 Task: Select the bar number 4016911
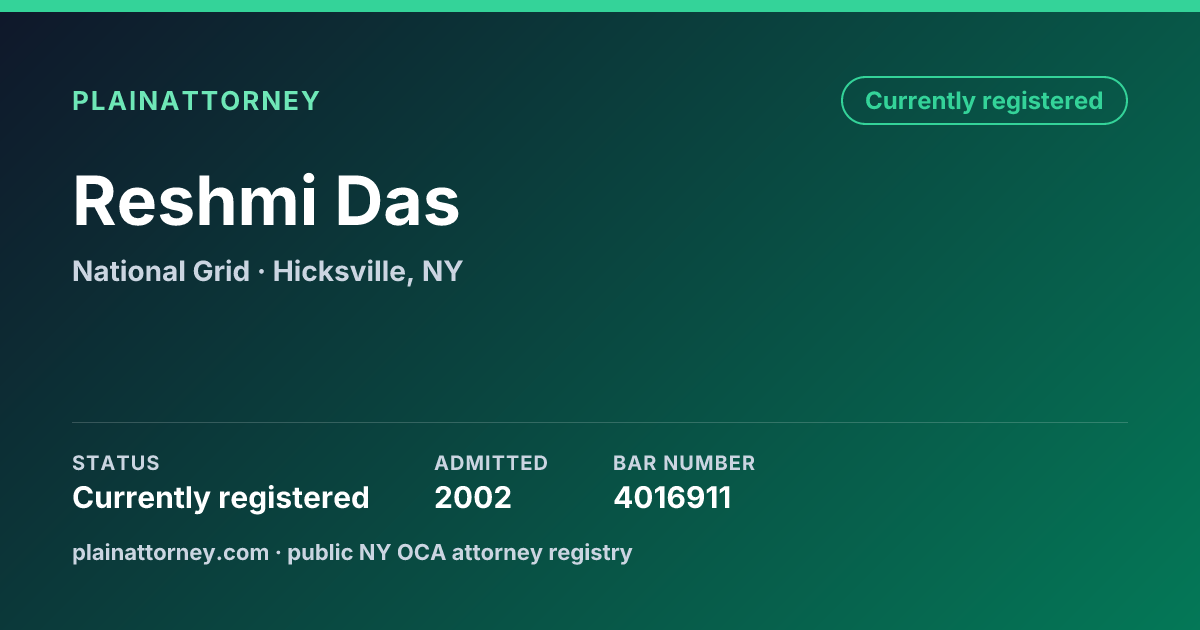point(672,497)
